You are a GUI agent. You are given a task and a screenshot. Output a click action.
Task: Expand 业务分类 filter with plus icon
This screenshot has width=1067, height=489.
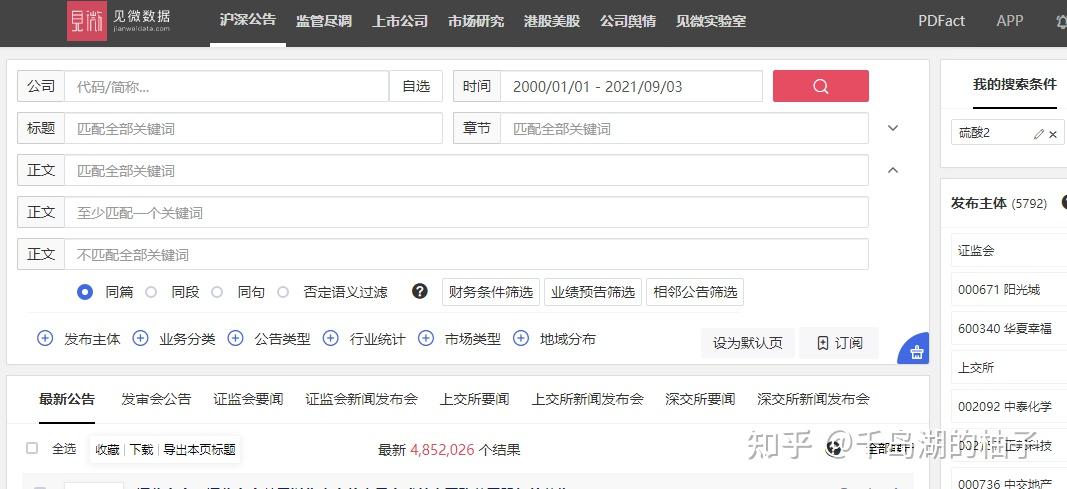click(140, 338)
